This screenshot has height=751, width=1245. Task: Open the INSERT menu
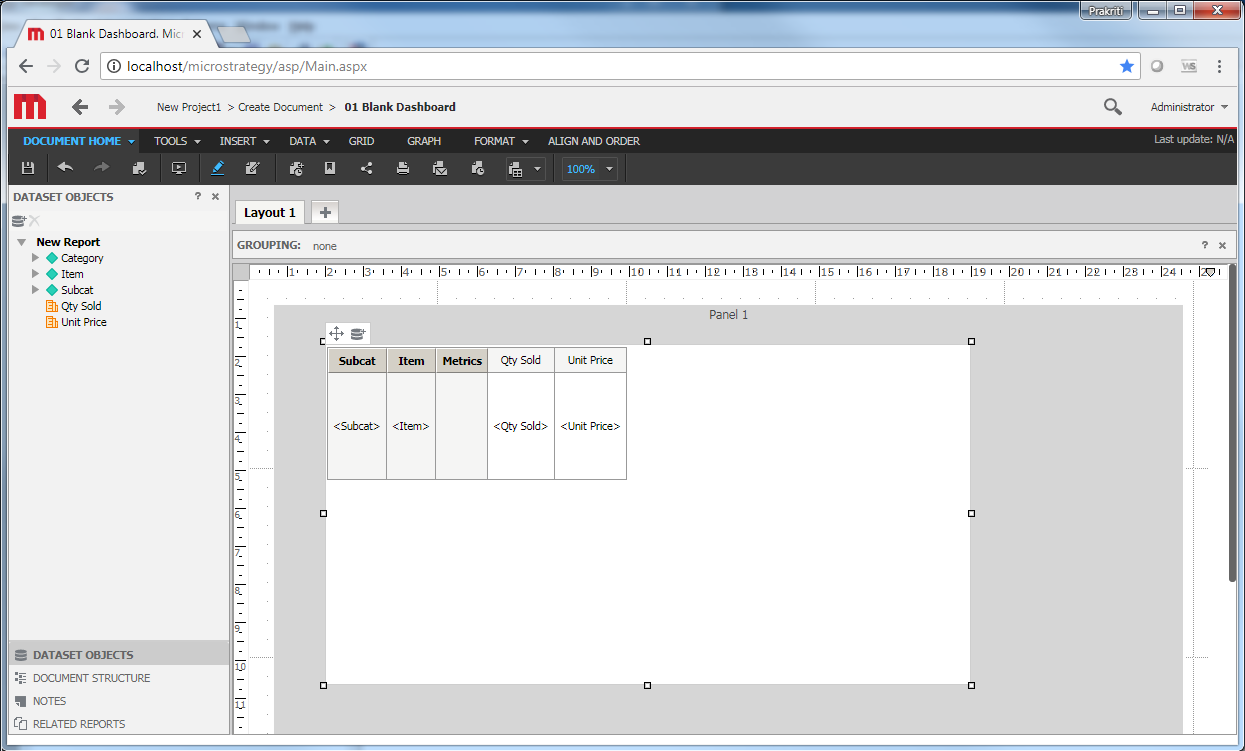[237, 141]
